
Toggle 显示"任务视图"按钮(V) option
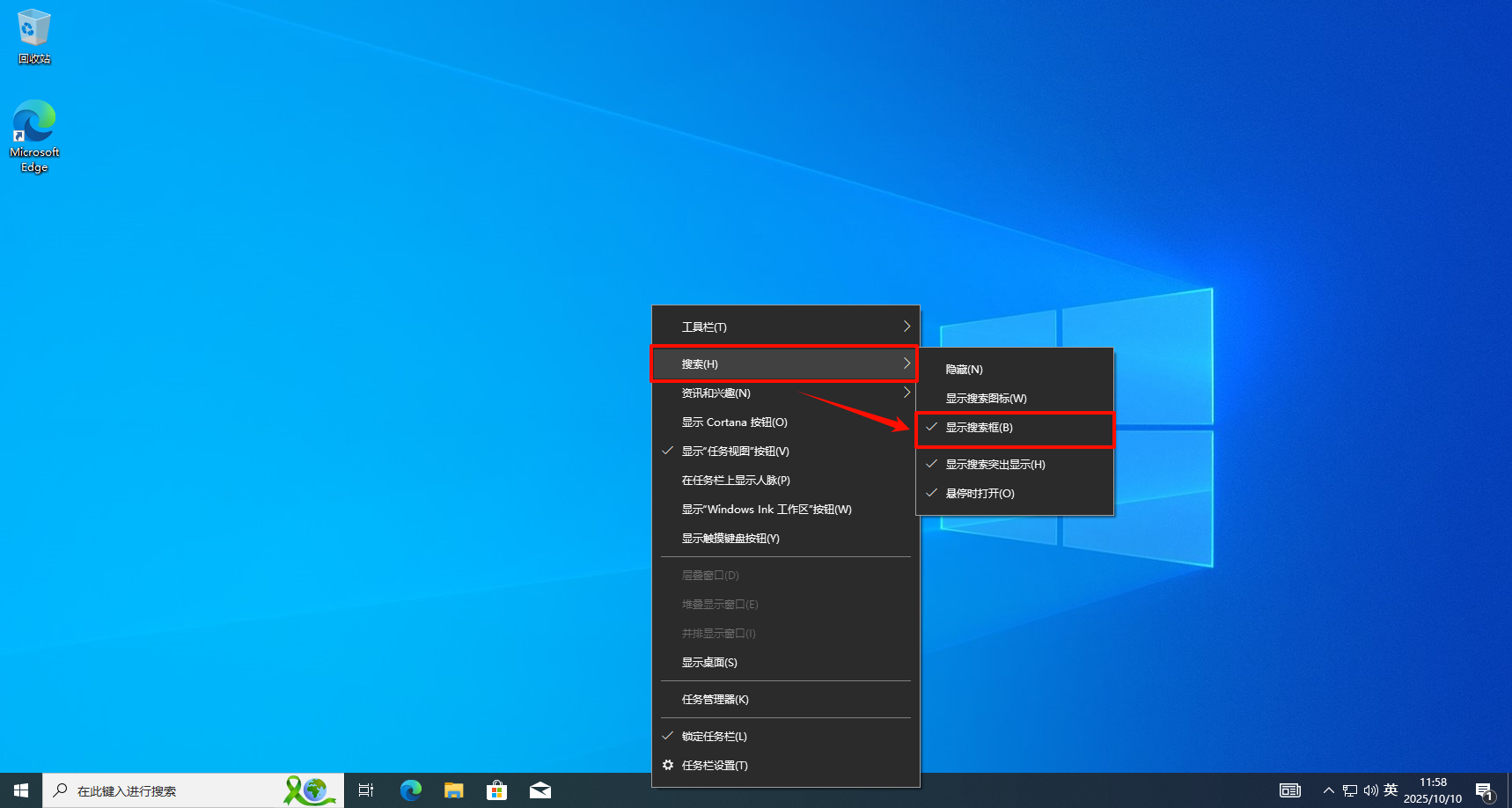pyautogui.click(x=735, y=452)
